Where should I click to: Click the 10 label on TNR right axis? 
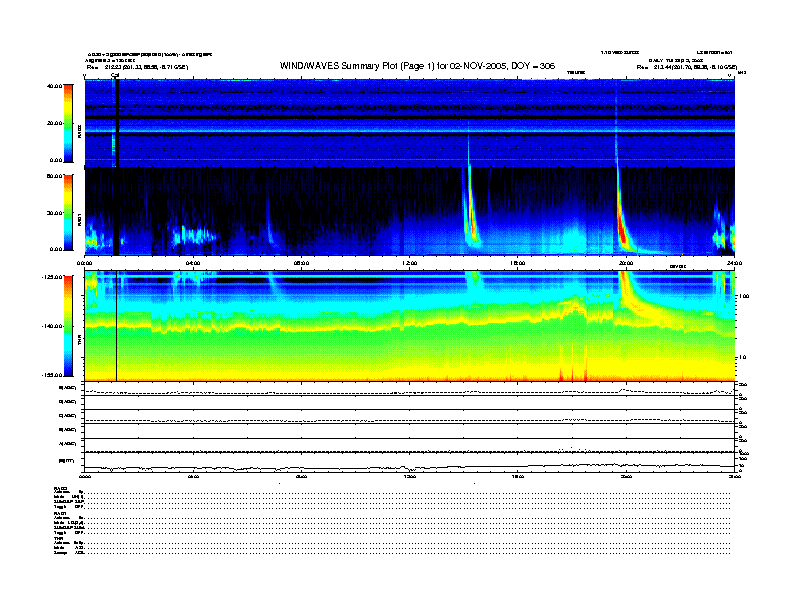pyautogui.click(x=741, y=357)
